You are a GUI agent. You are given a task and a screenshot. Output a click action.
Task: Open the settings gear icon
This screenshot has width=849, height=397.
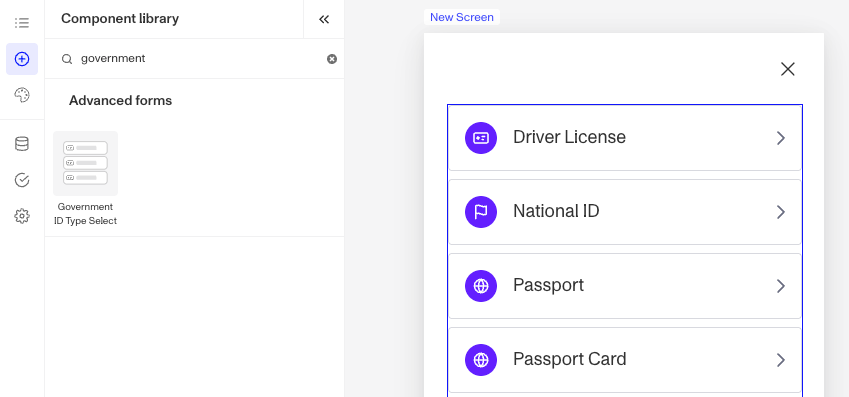(22, 217)
